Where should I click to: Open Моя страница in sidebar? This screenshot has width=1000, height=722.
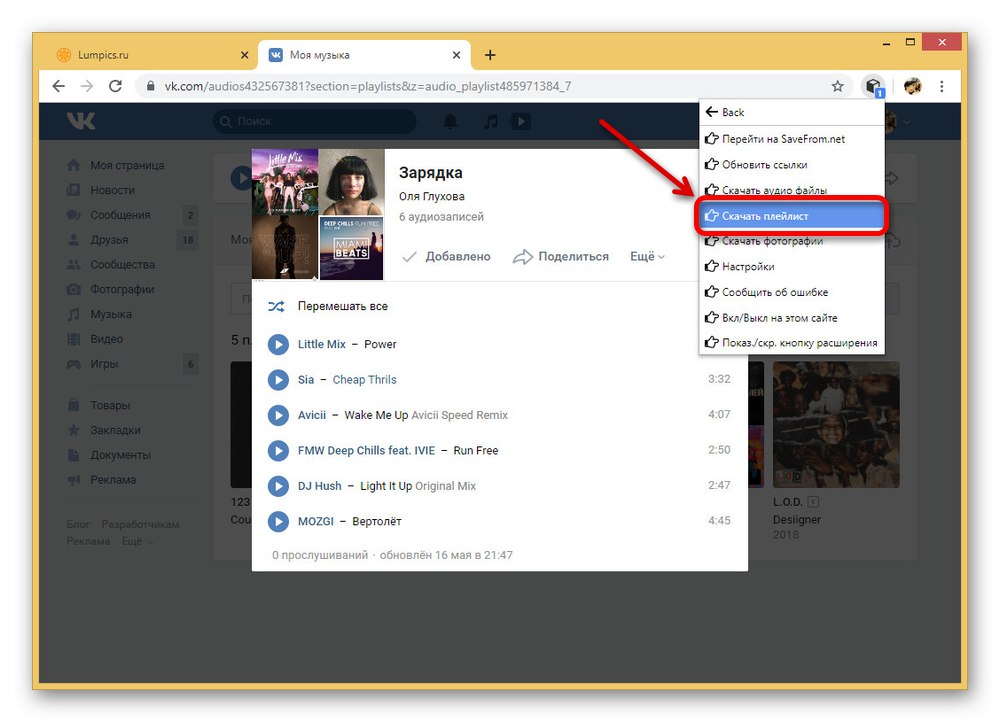click(x=116, y=165)
